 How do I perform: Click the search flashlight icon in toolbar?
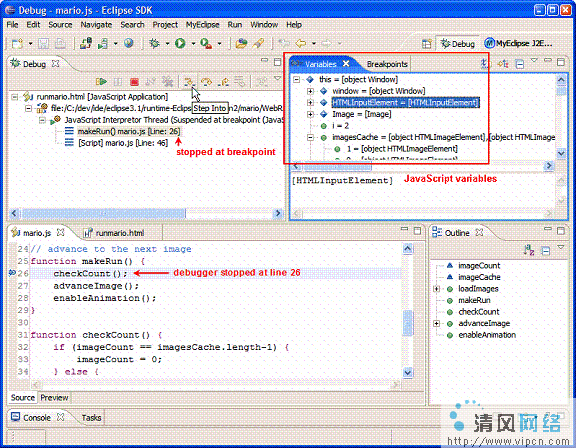pyautogui.click(x=259, y=44)
